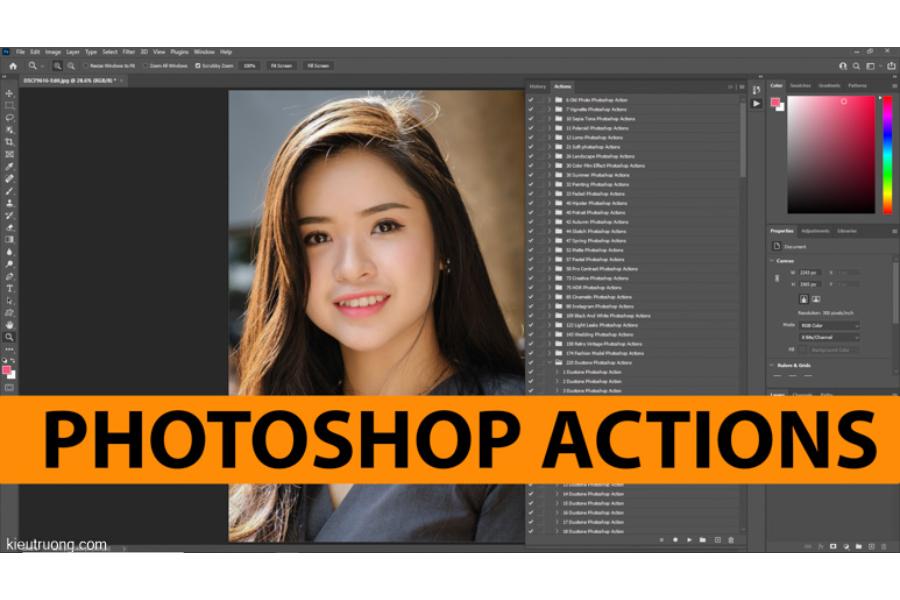Expand the Autumn Photoshop Actions set

pos(549,222)
